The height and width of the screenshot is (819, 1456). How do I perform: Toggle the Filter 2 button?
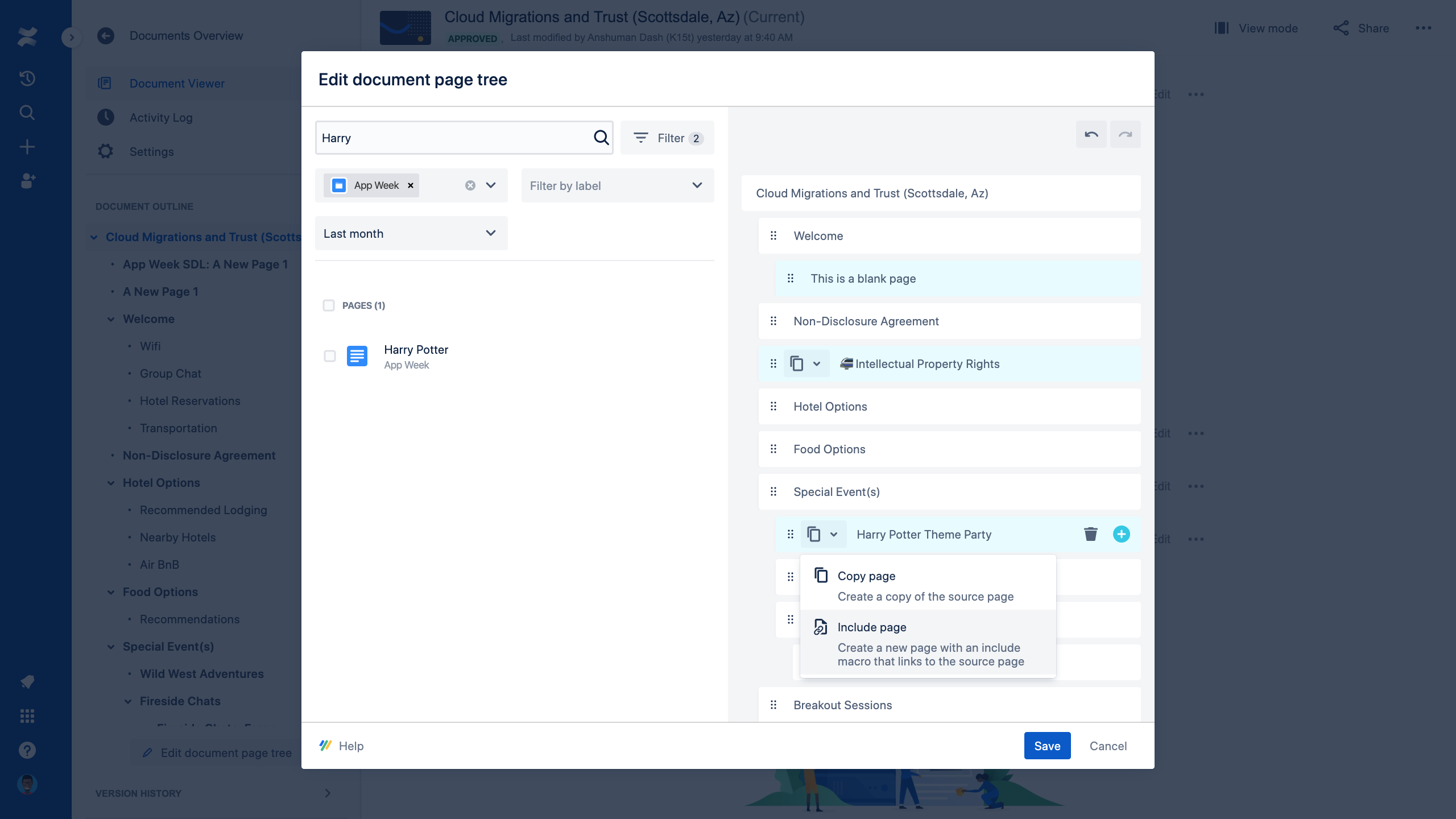[668, 138]
